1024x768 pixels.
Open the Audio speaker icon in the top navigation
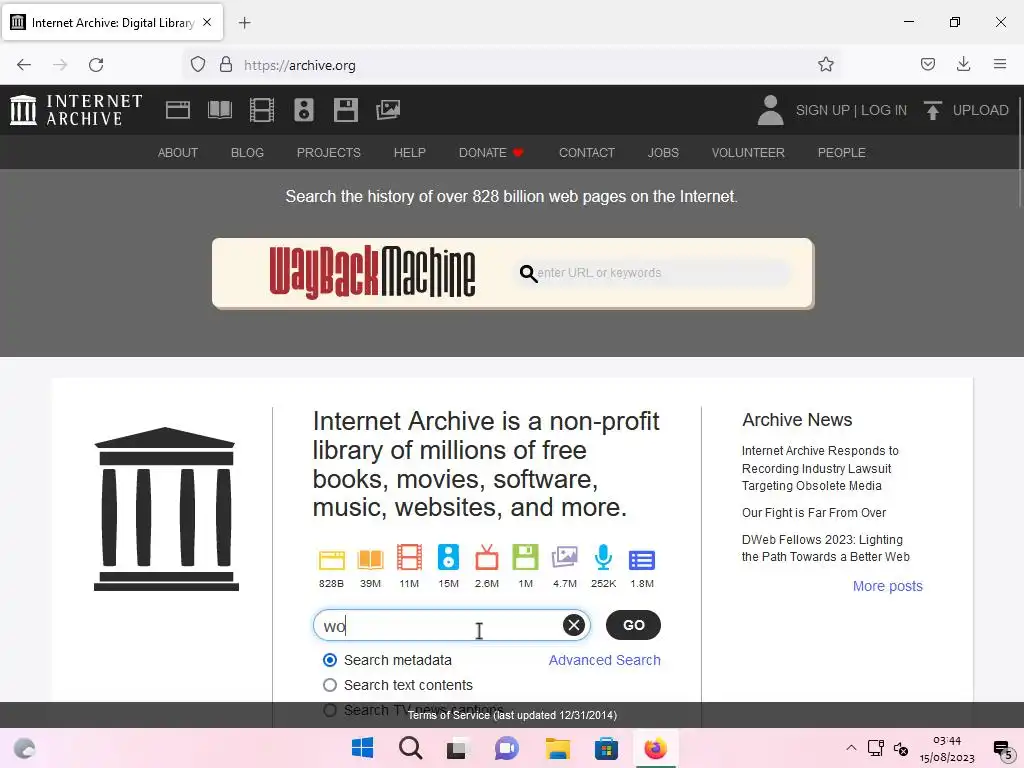(304, 110)
